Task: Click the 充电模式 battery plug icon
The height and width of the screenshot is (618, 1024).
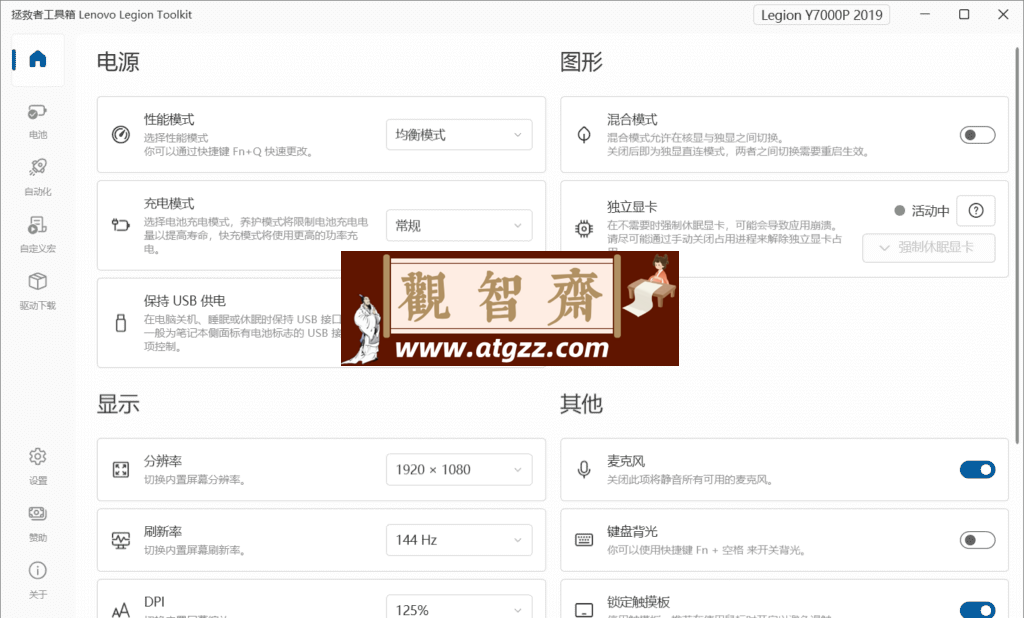Action: click(121, 225)
